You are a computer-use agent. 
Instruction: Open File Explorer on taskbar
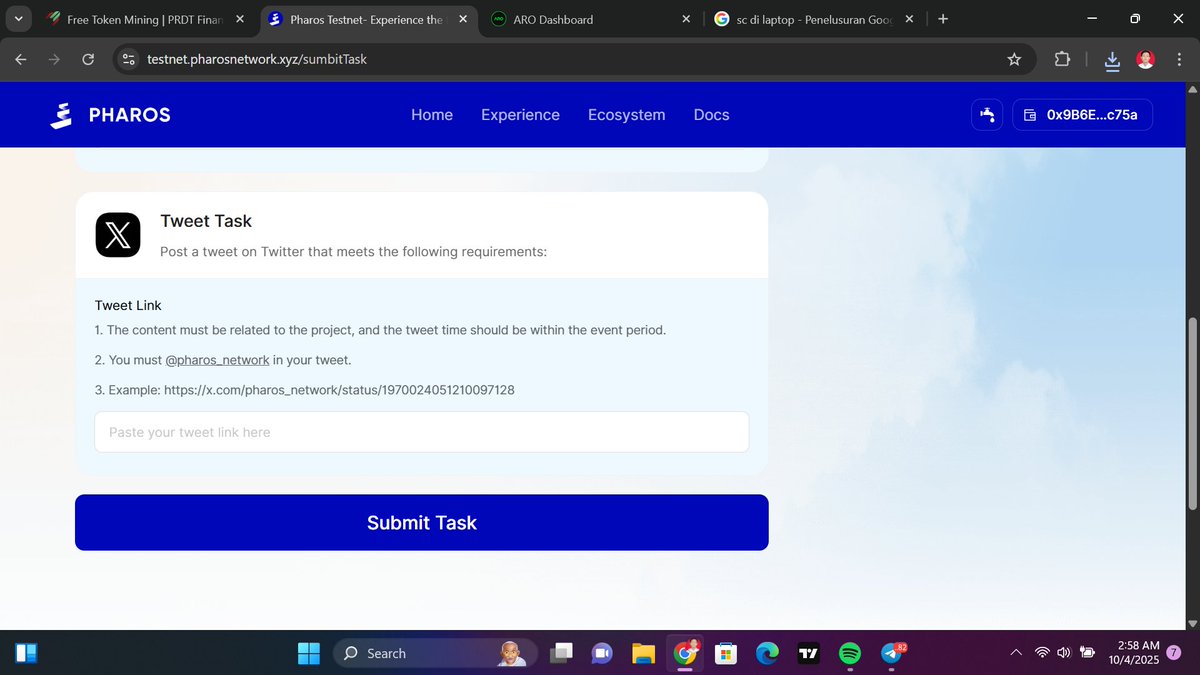[643, 653]
